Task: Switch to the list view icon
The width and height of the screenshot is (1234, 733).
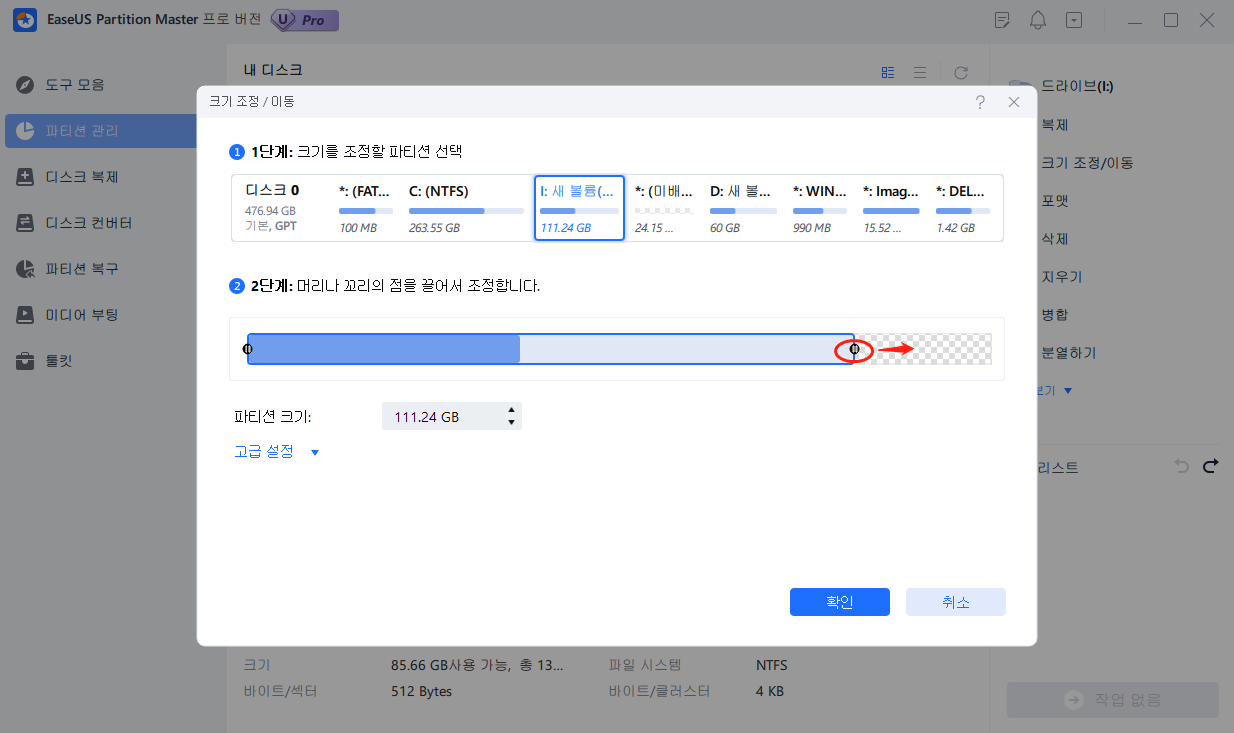Action: (x=919, y=72)
